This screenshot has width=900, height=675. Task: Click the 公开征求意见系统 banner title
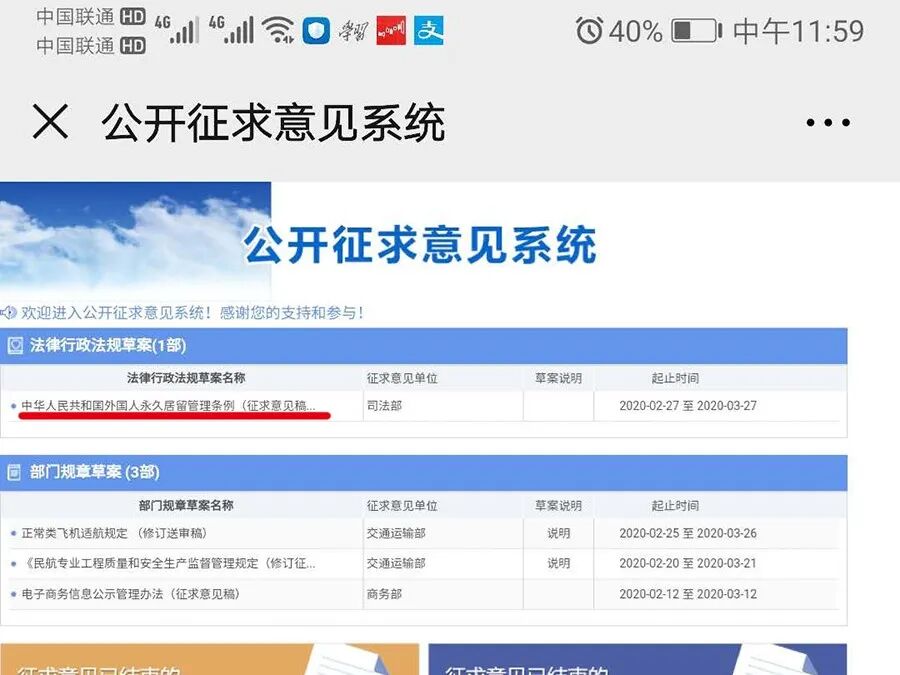coord(420,245)
